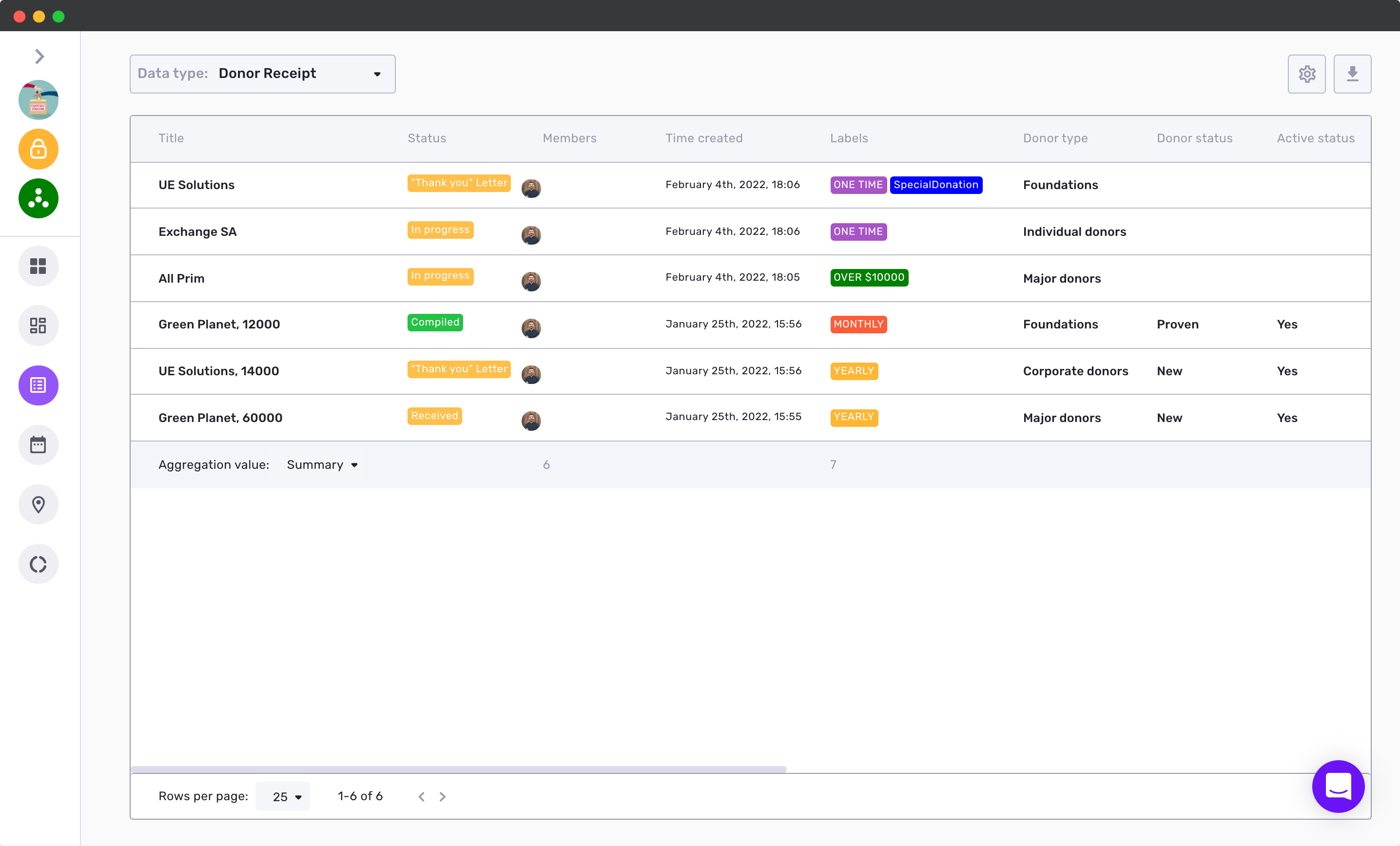
Task: Change rows per page 25 dropdown
Action: click(x=282, y=797)
